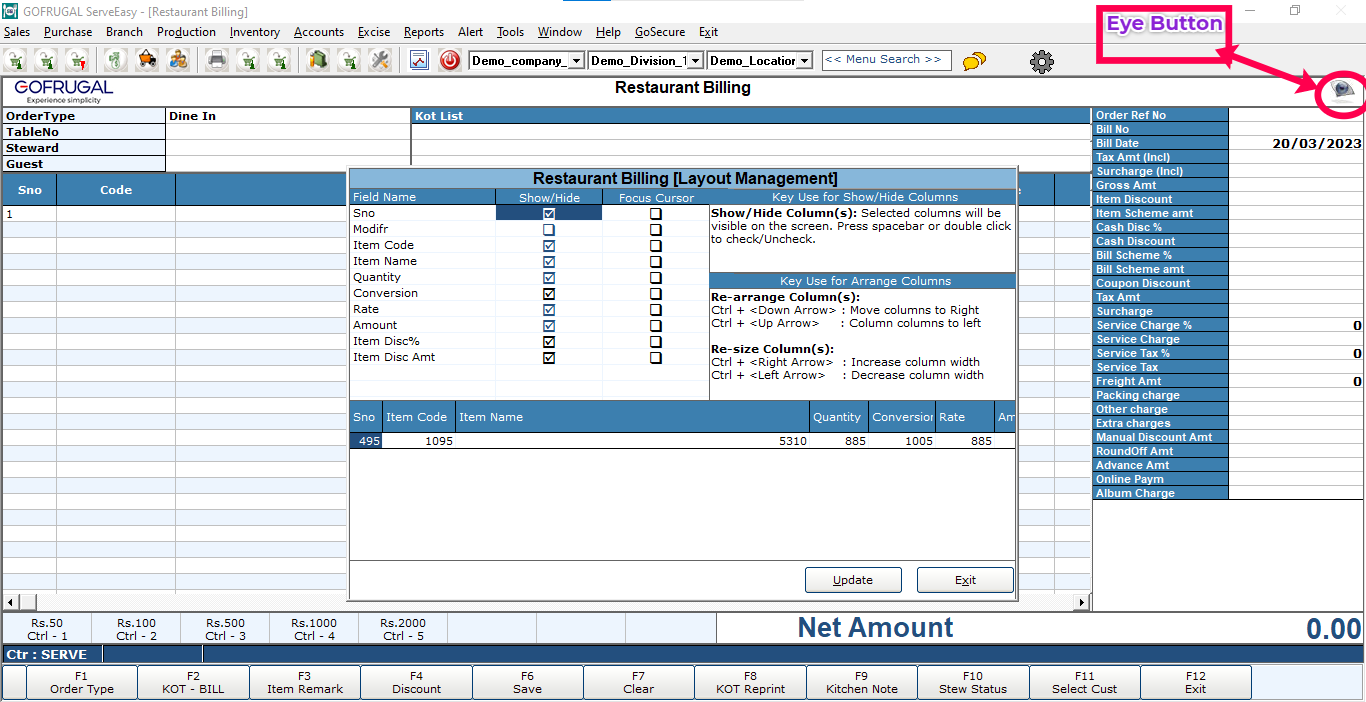Expand the Demo_Location dropdown

(804, 61)
